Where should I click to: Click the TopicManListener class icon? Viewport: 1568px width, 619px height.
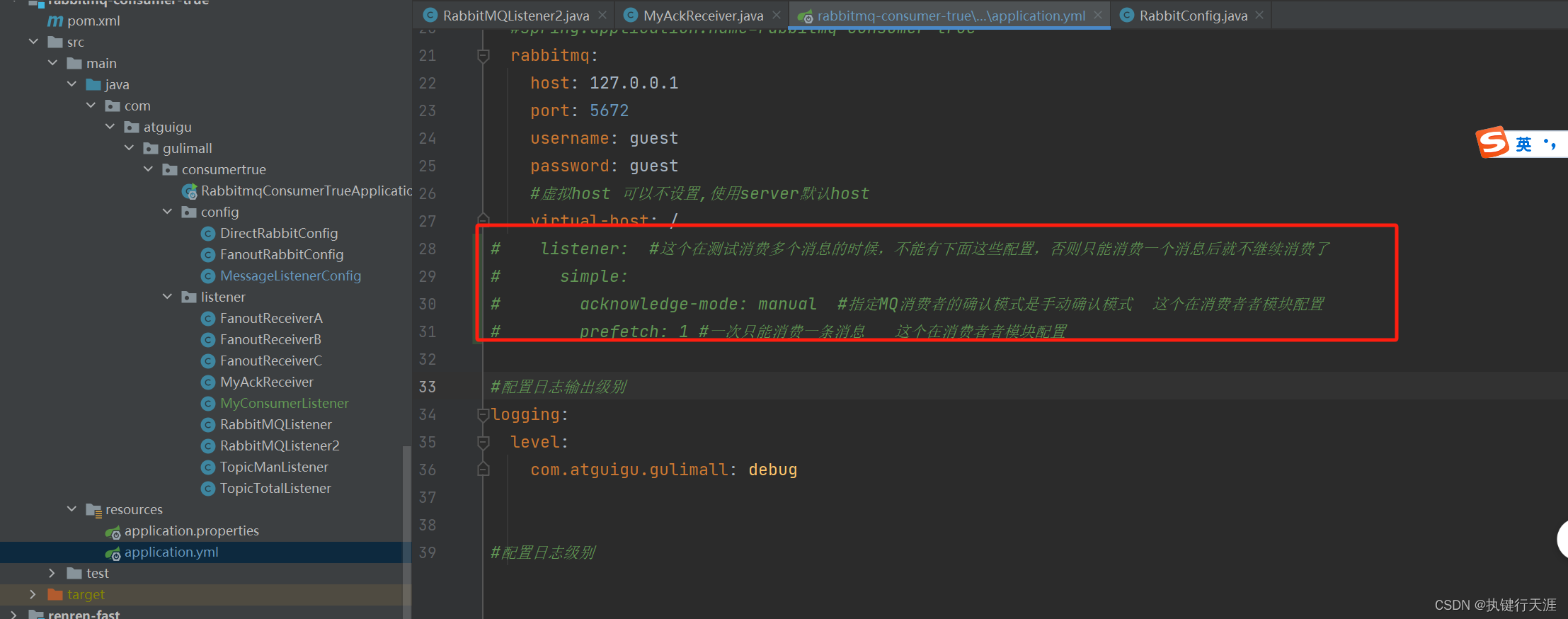pos(208,467)
